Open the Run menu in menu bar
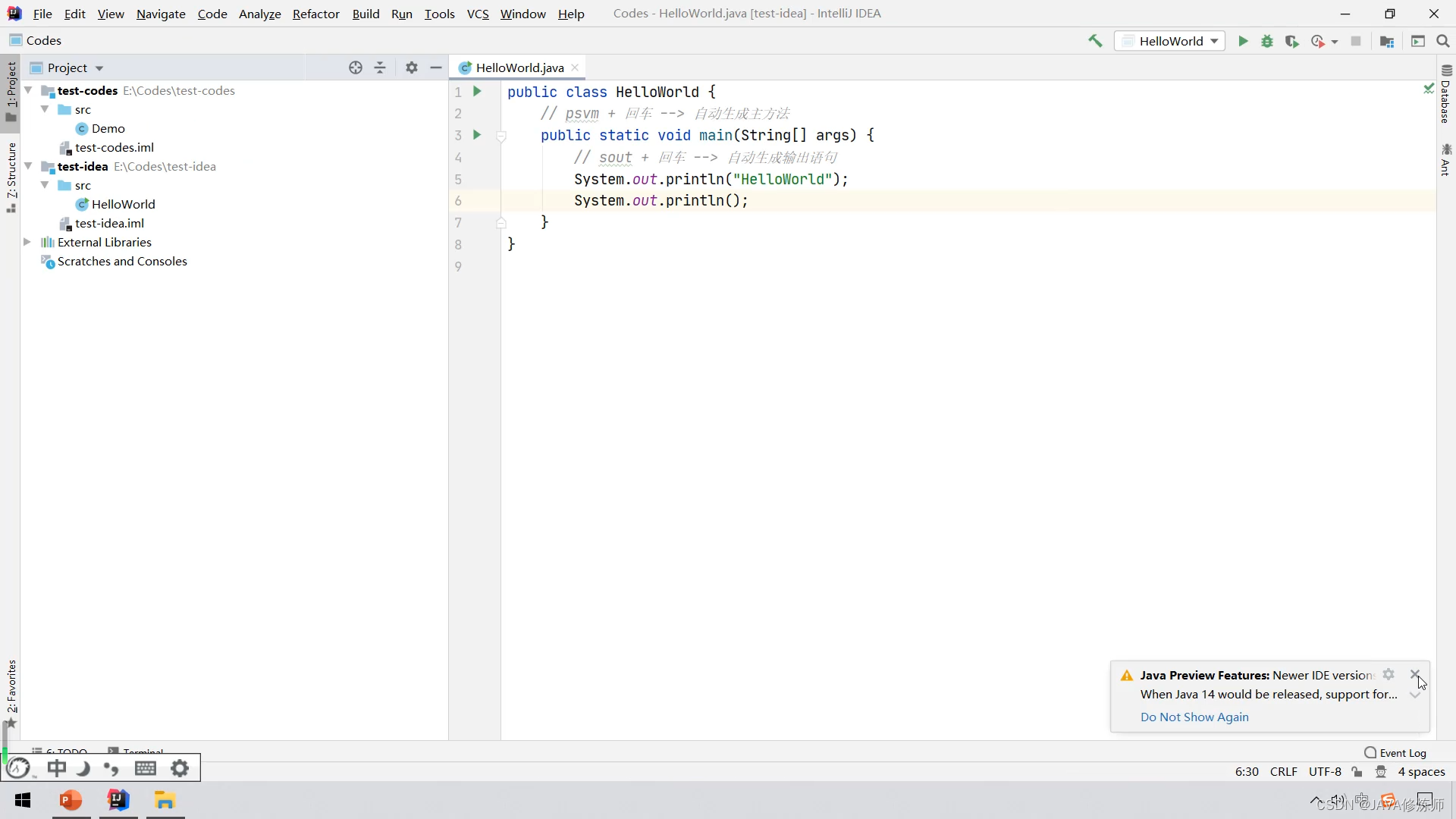Screen dimensions: 1456x819 tap(401, 13)
